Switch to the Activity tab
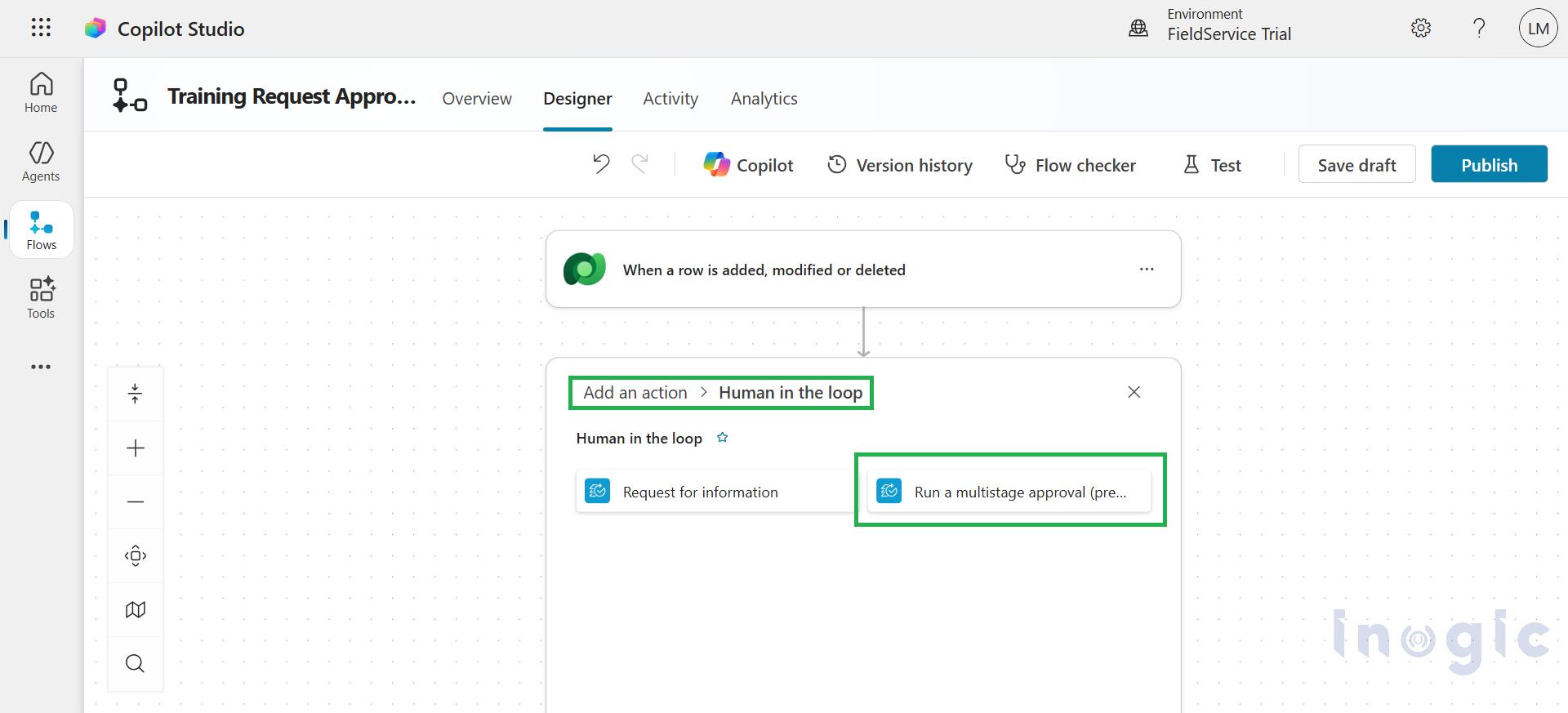Image resolution: width=1568 pixels, height=713 pixels. [670, 98]
